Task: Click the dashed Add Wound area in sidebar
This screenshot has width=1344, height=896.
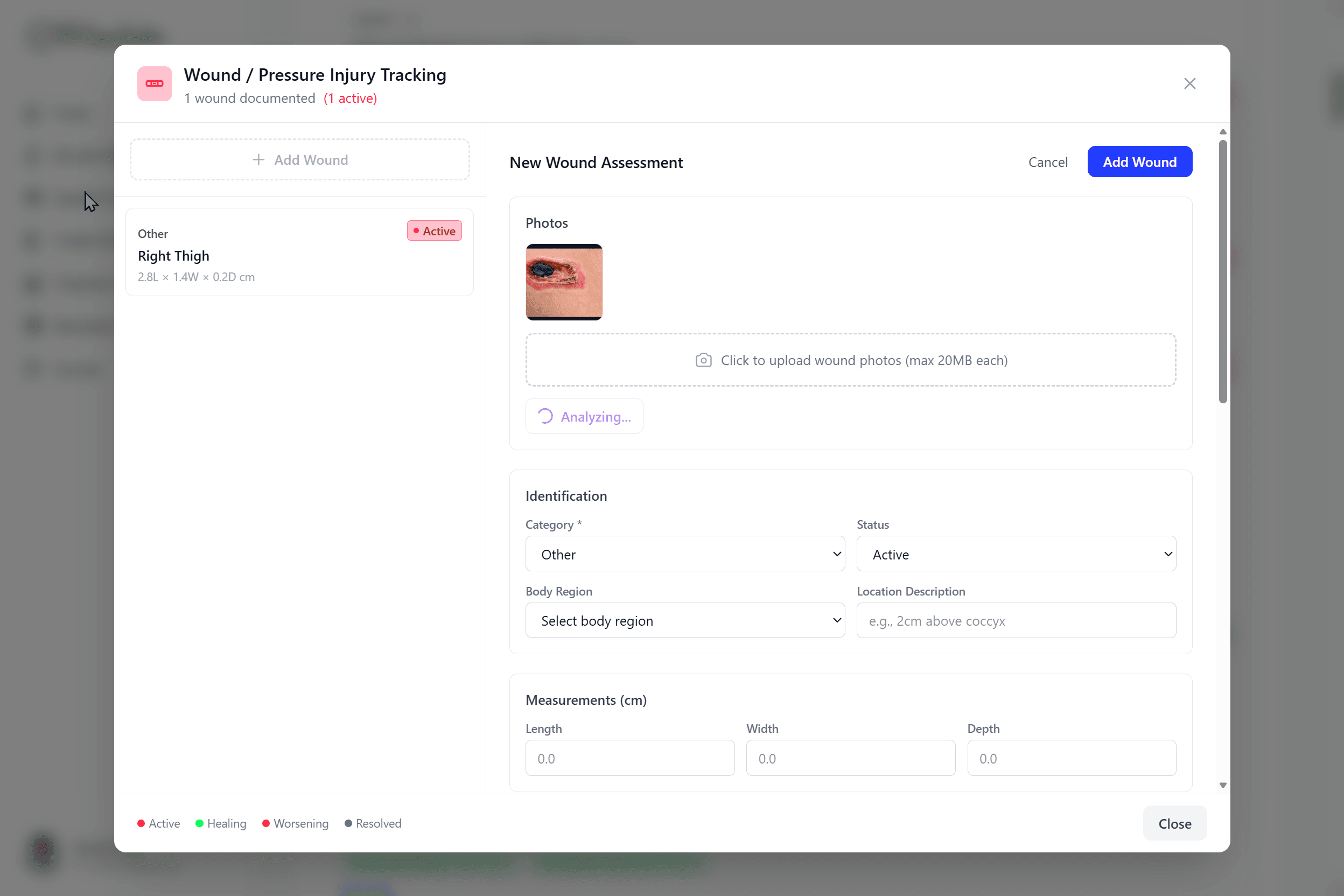Action: (x=299, y=159)
